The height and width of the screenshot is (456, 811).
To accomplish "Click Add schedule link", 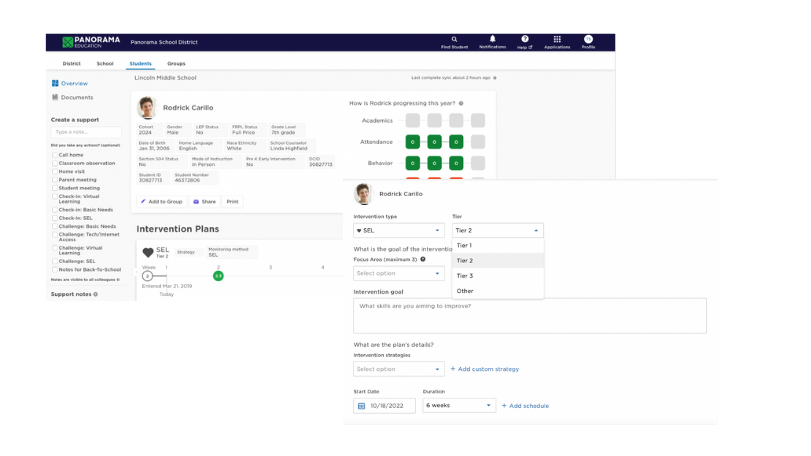I will pos(525,406).
